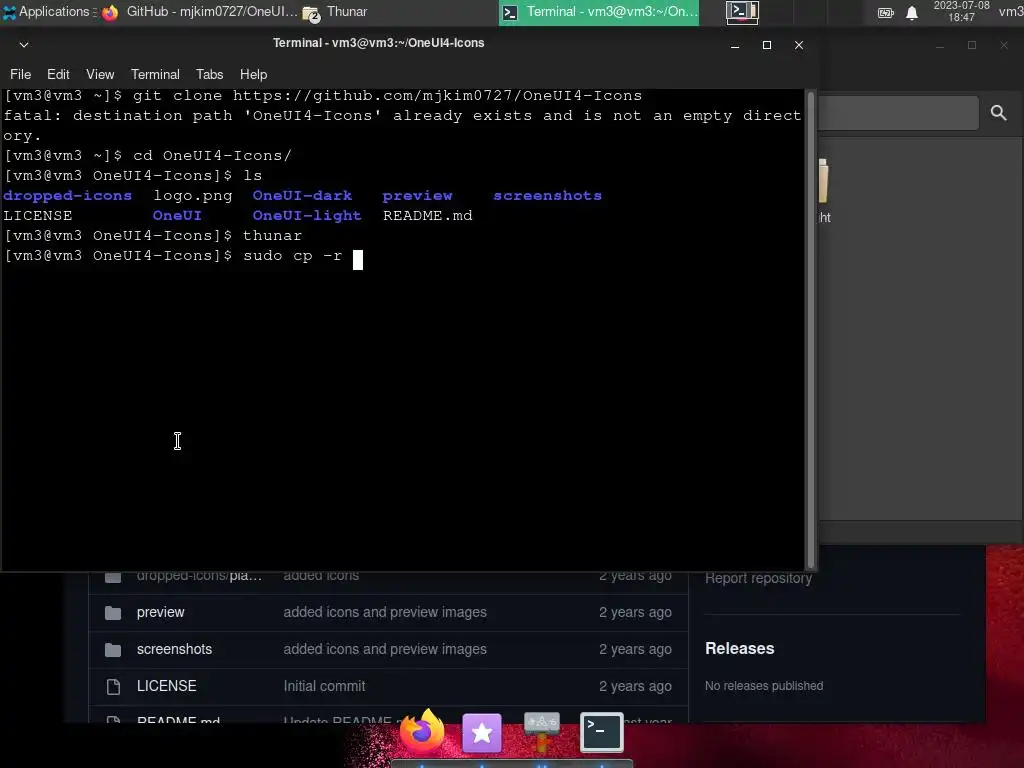Click 'screenshots' in the terminal ls output
Viewport: 1024px width, 768px height.
[547, 196]
